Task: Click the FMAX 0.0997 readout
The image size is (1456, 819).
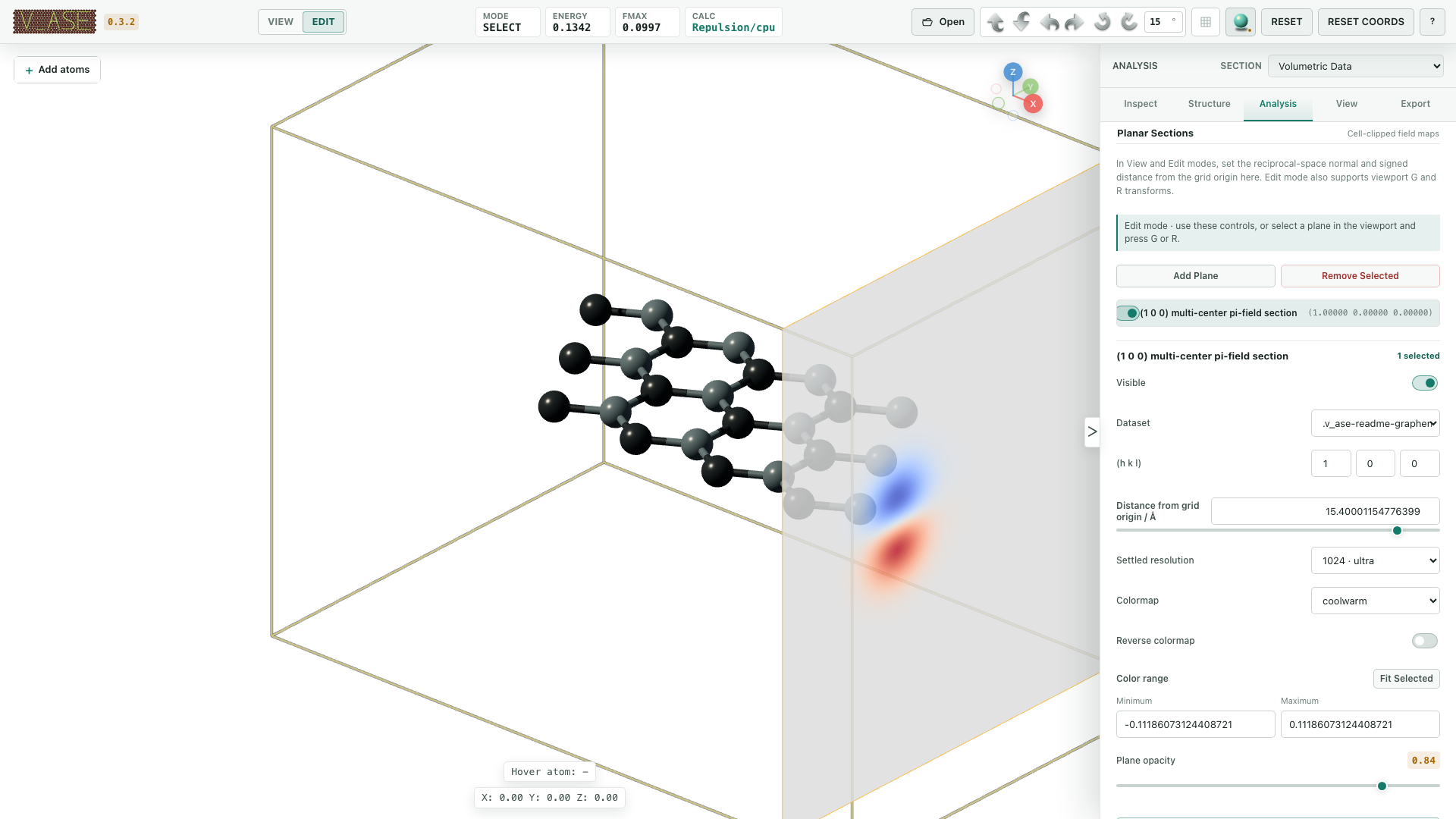Action: [x=646, y=22]
